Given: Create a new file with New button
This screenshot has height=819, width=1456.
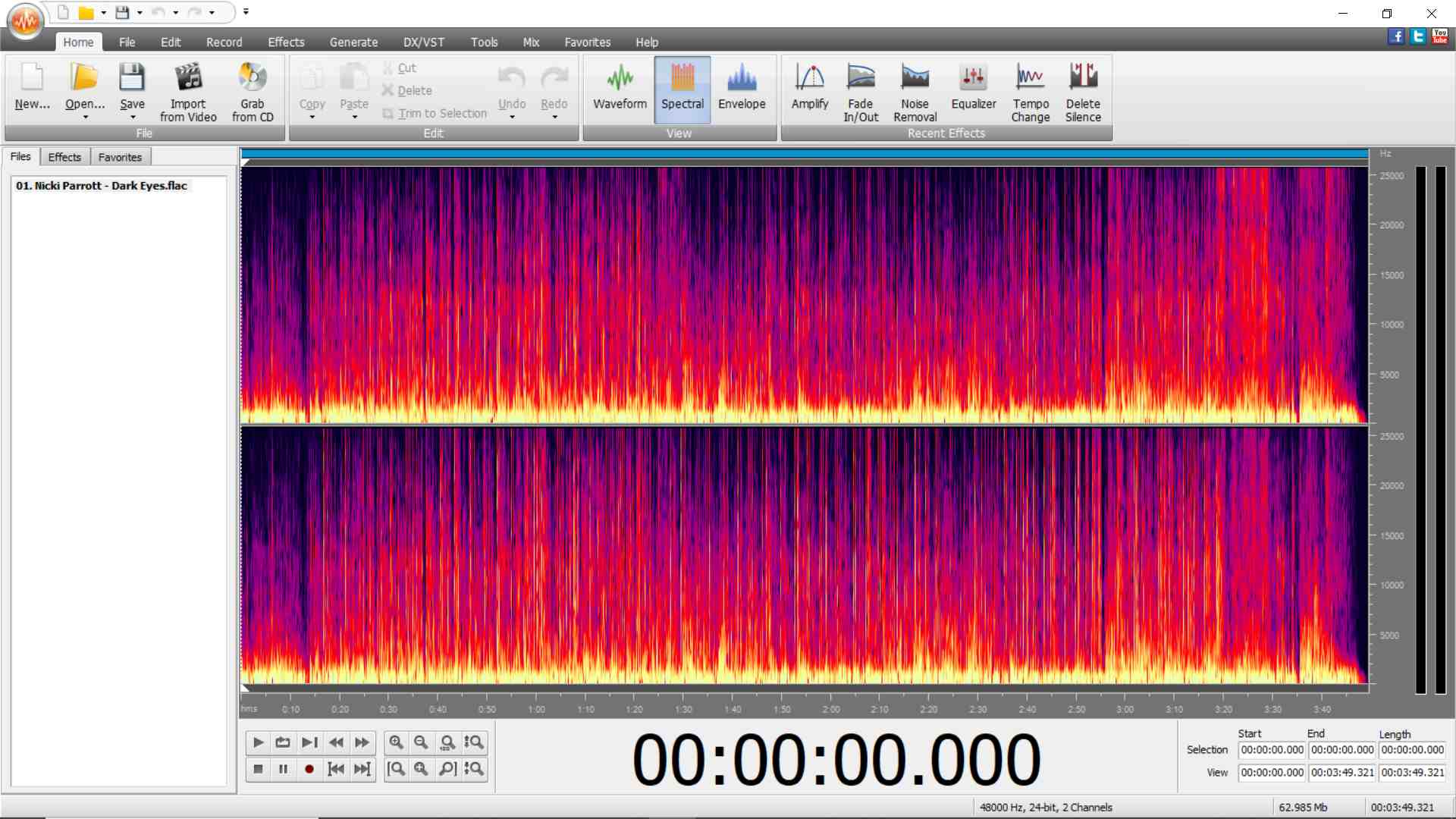Looking at the screenshot, I should (32, 87).
